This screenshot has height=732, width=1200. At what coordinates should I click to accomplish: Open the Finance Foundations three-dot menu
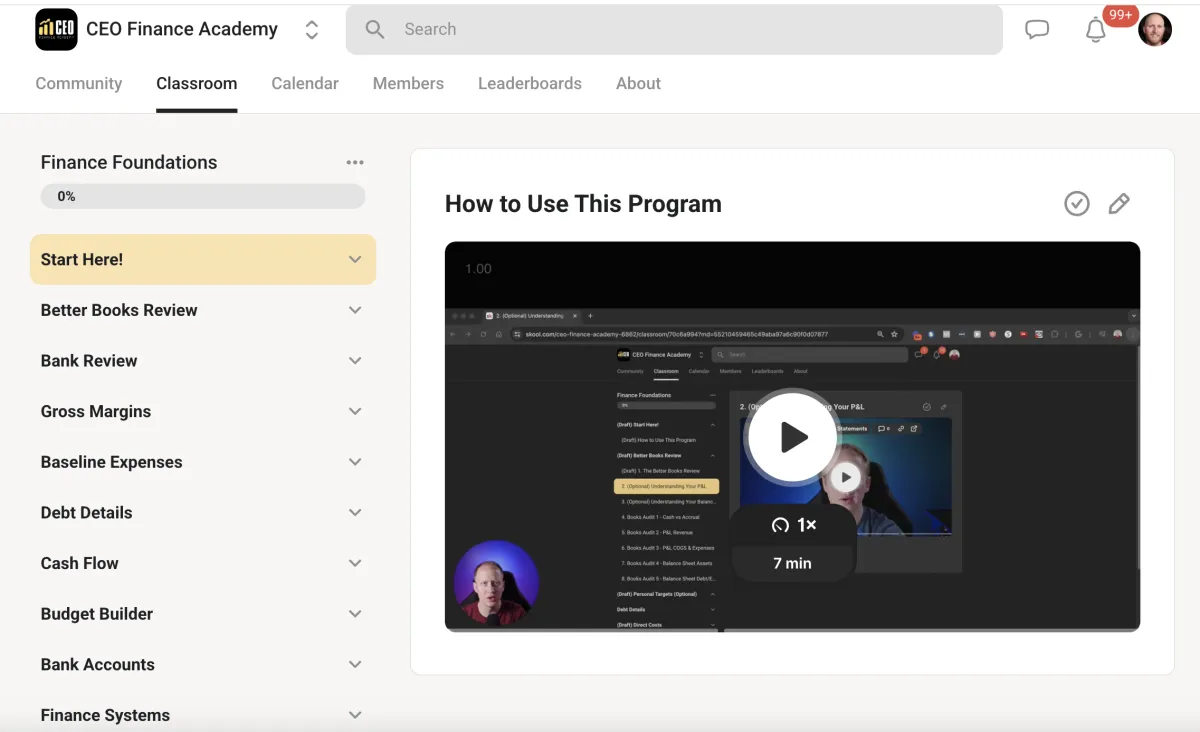point(355,163)
